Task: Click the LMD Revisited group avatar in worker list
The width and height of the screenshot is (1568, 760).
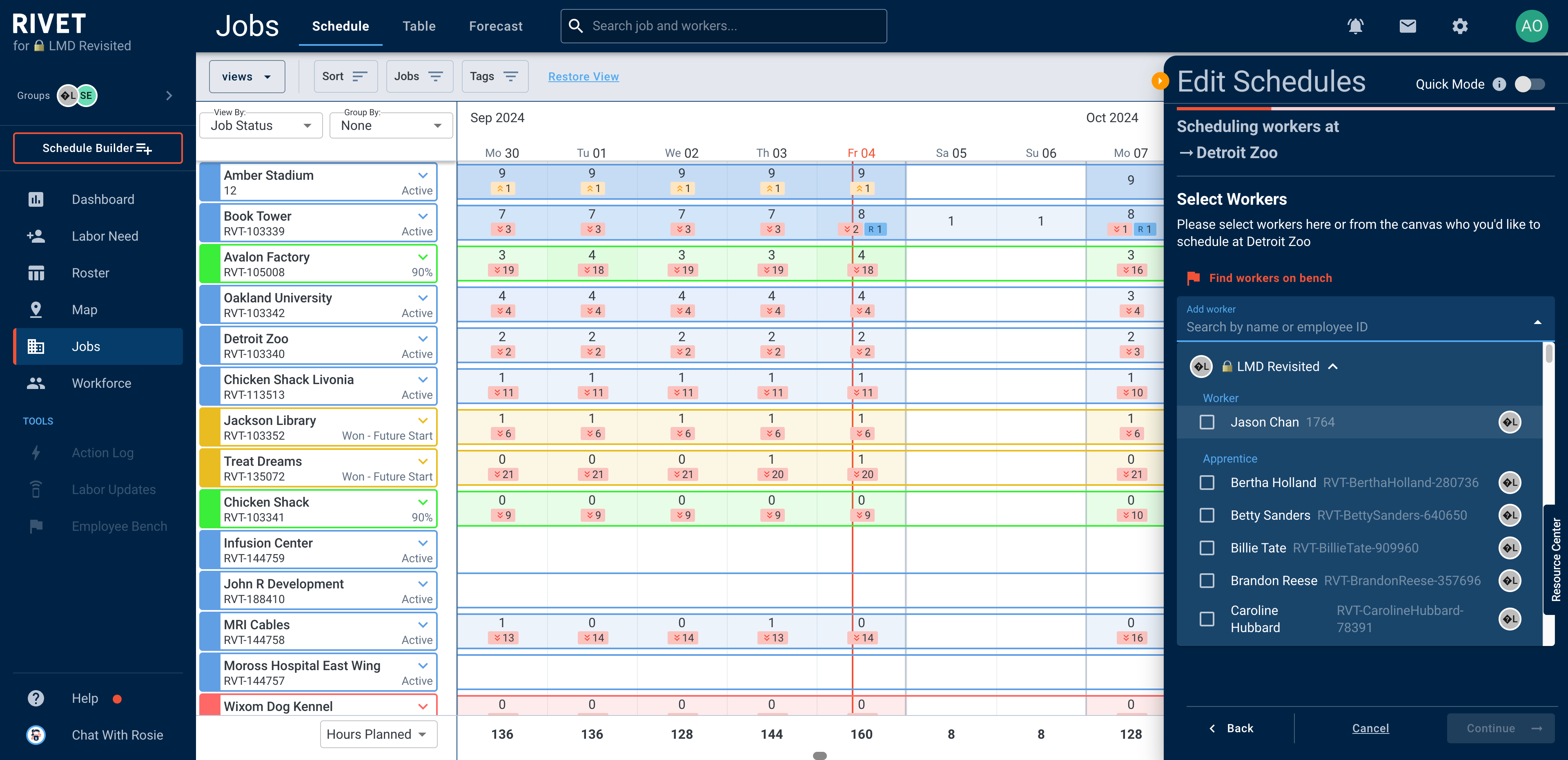Action: (x=1201, y=366)
